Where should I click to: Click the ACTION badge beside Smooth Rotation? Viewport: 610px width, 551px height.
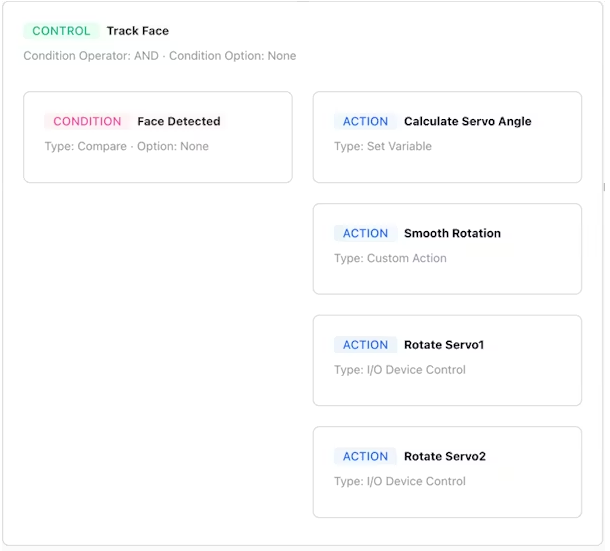[x=365, y=233]
